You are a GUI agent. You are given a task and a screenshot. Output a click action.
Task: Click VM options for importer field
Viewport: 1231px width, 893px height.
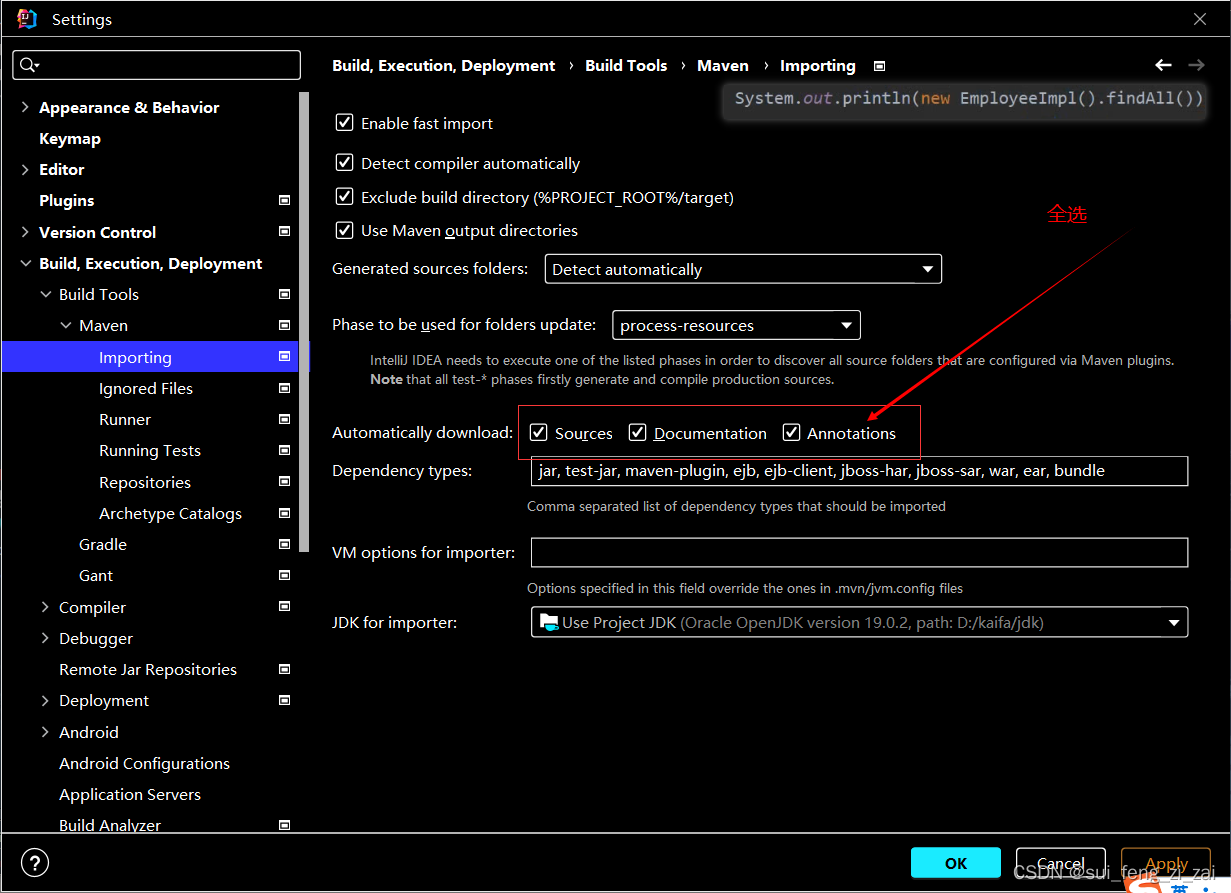tap(859, 552)
